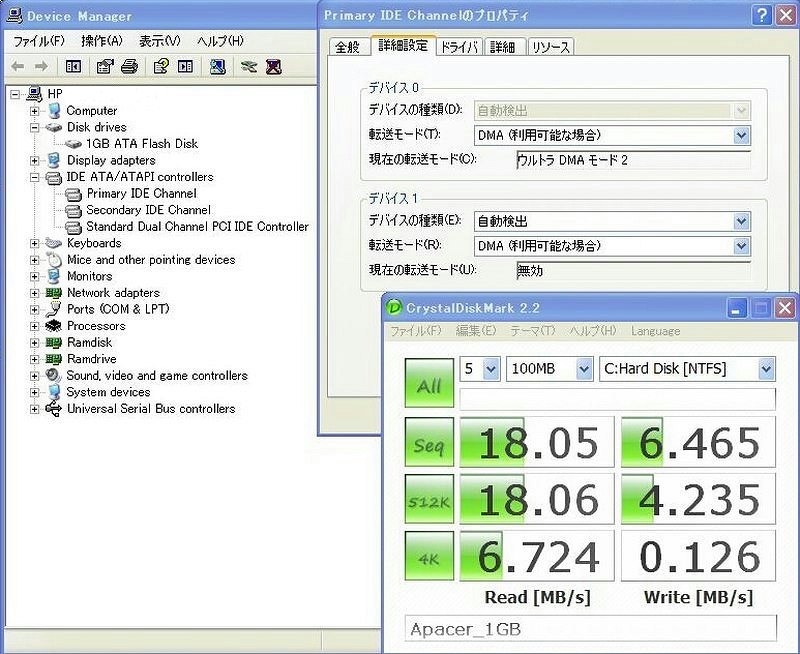Open the C:Hard Disk [NTFS] drive dropdown
Viewport: 800px width, 654px height.
766,369
